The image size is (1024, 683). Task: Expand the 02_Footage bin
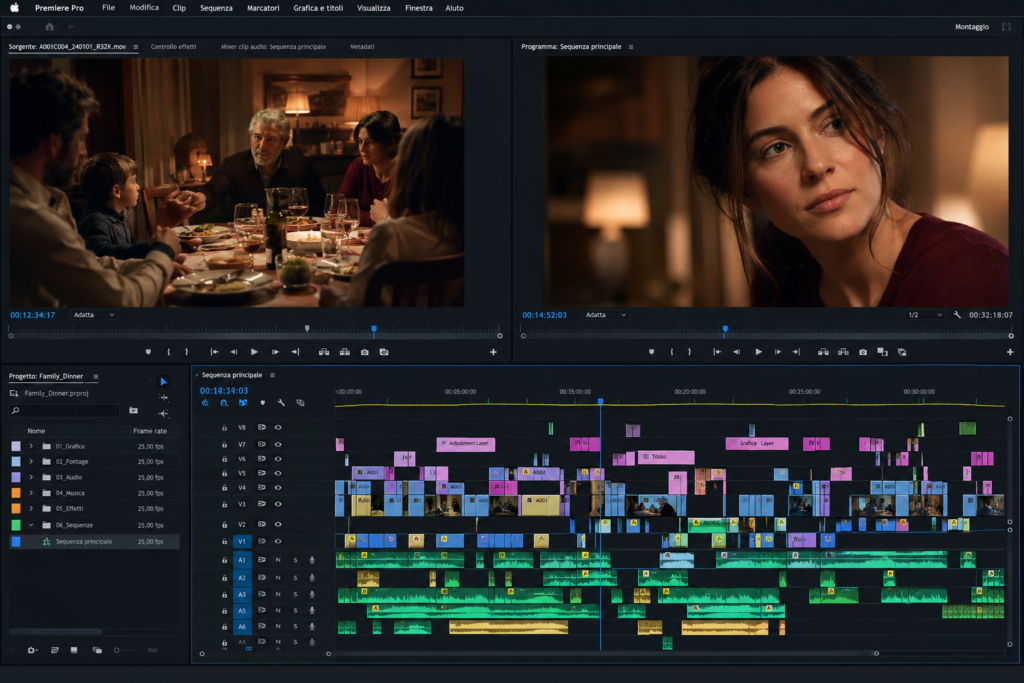point(31,462)
